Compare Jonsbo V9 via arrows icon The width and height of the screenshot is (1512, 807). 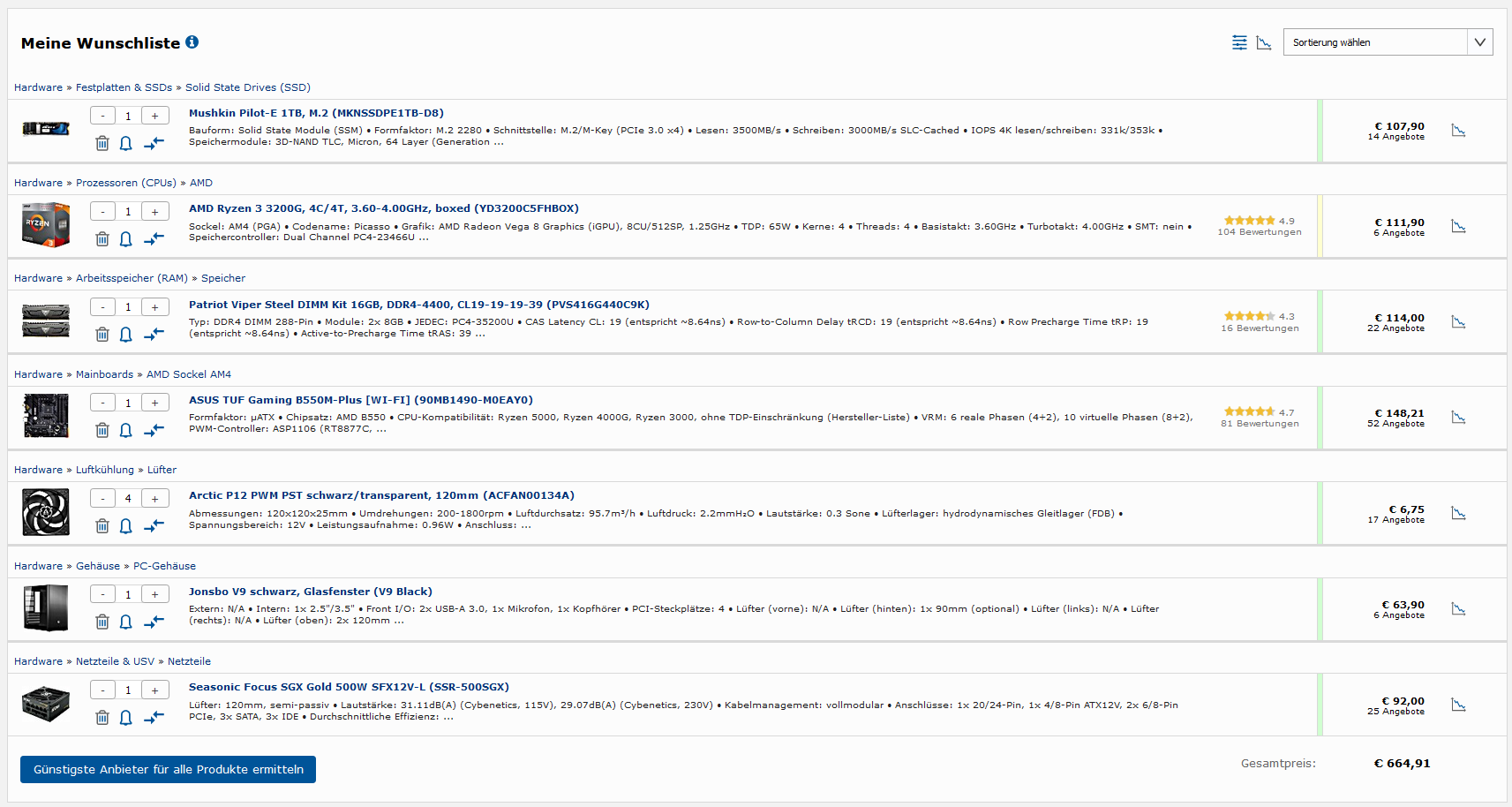tap(154, 622)
